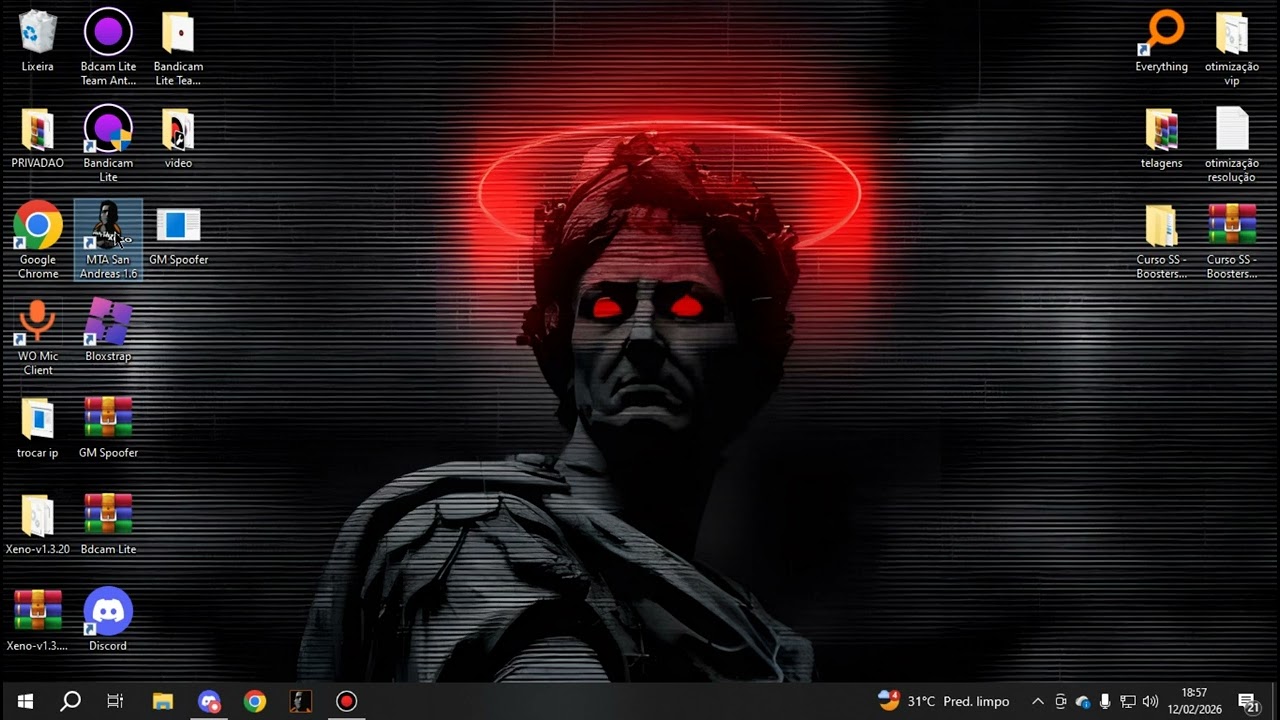Expand hidden system tray icons chevron
This screenshot has height=720, width=1280.
[1037, 701]
